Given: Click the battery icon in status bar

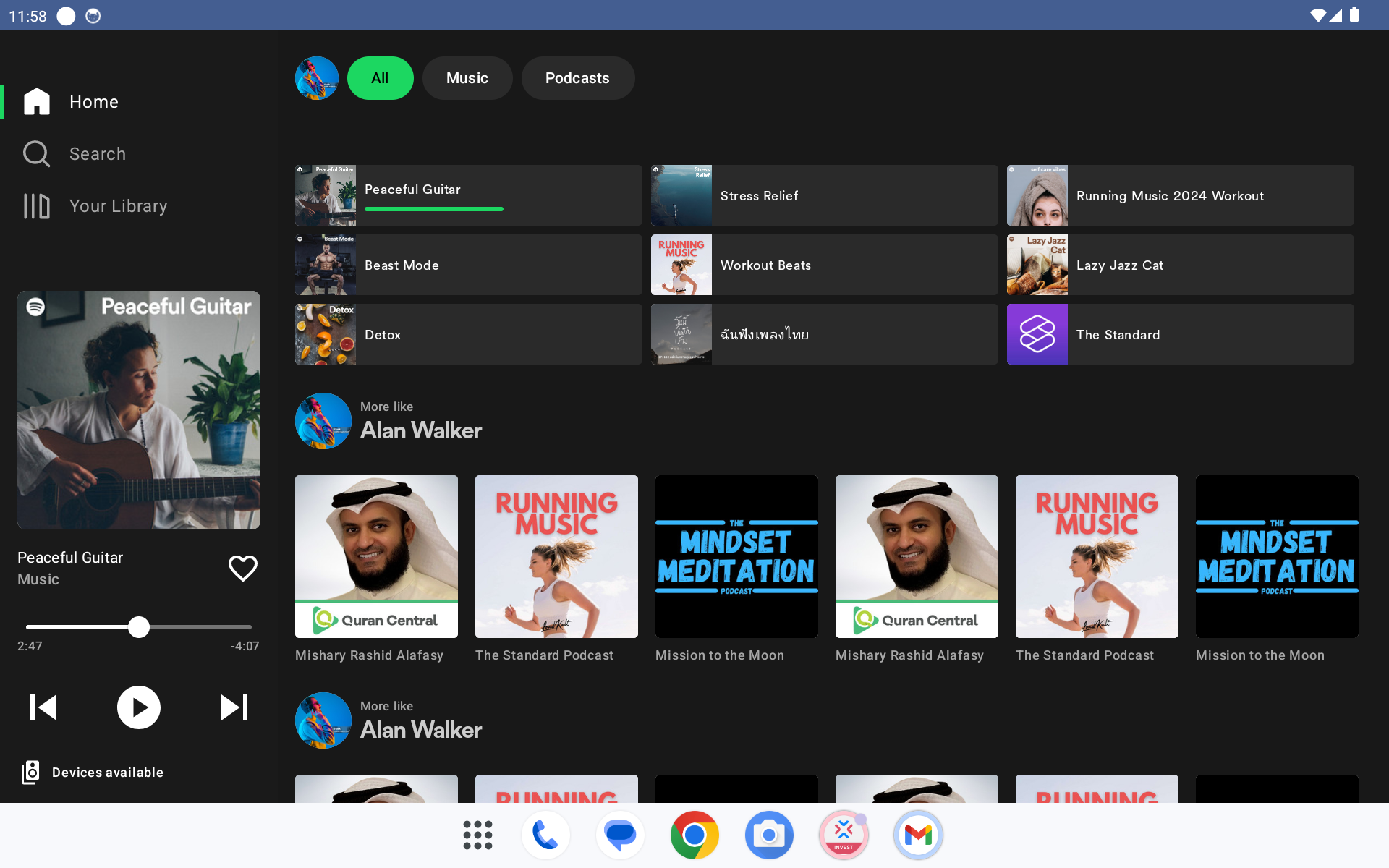Looking at the screenshot, I should [x=1354, y=15].
